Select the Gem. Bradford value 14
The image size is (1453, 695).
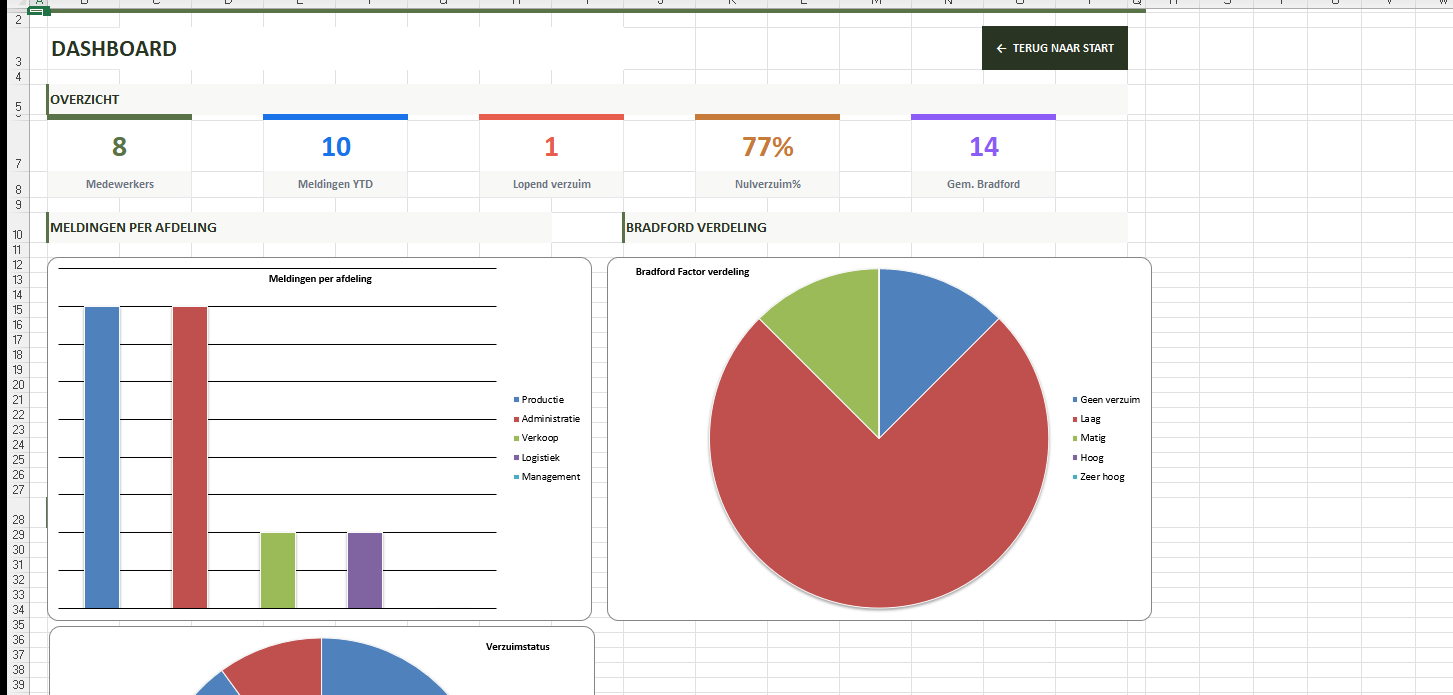pyautogui.click(x=983, y=147)
